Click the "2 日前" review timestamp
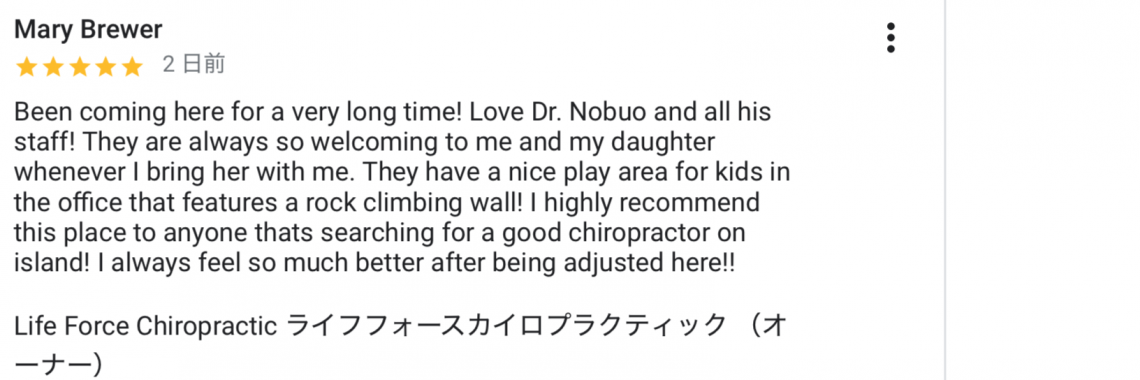1140x380 pixels. [x=193, y=65]
